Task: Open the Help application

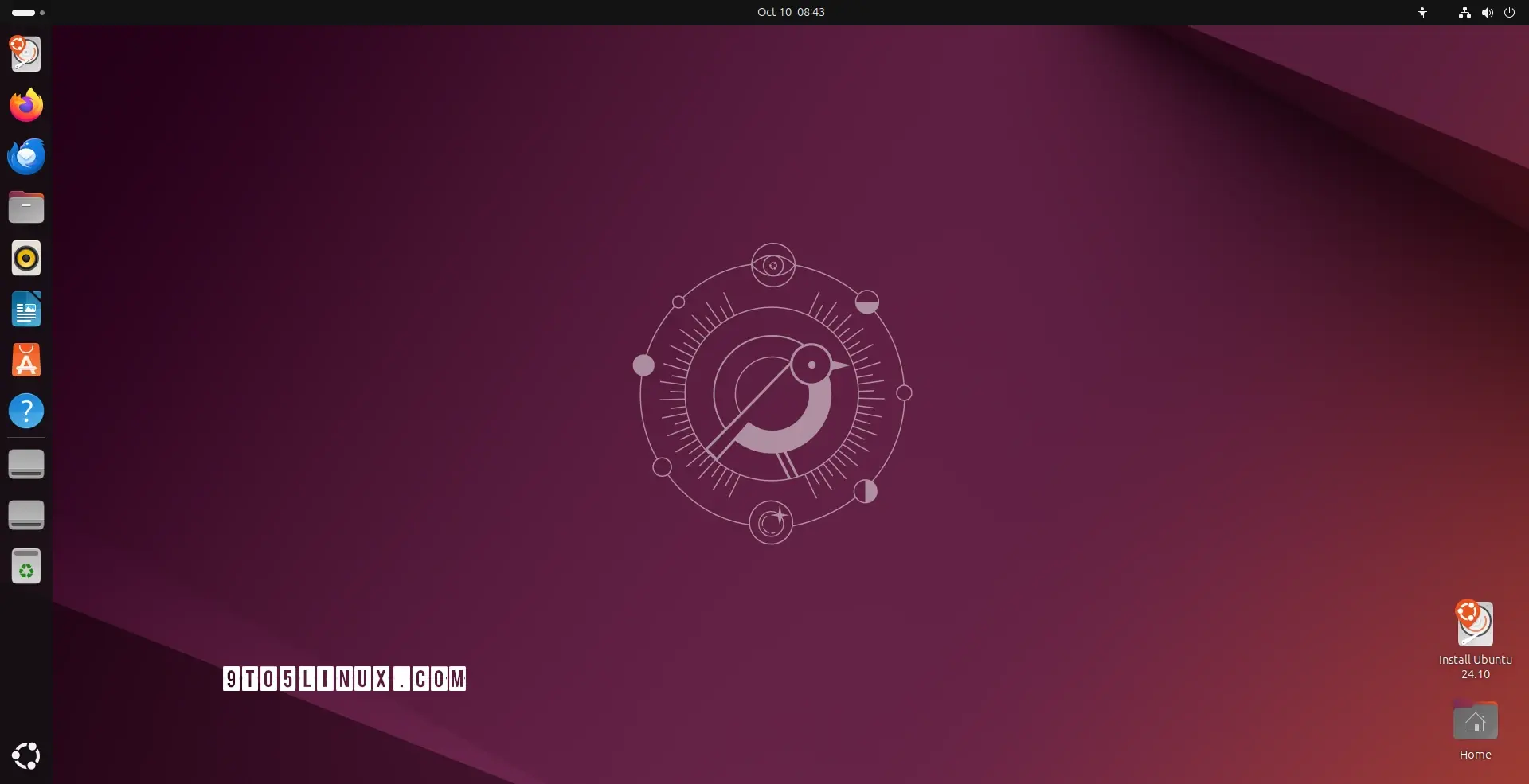Action: click(25, 412)
